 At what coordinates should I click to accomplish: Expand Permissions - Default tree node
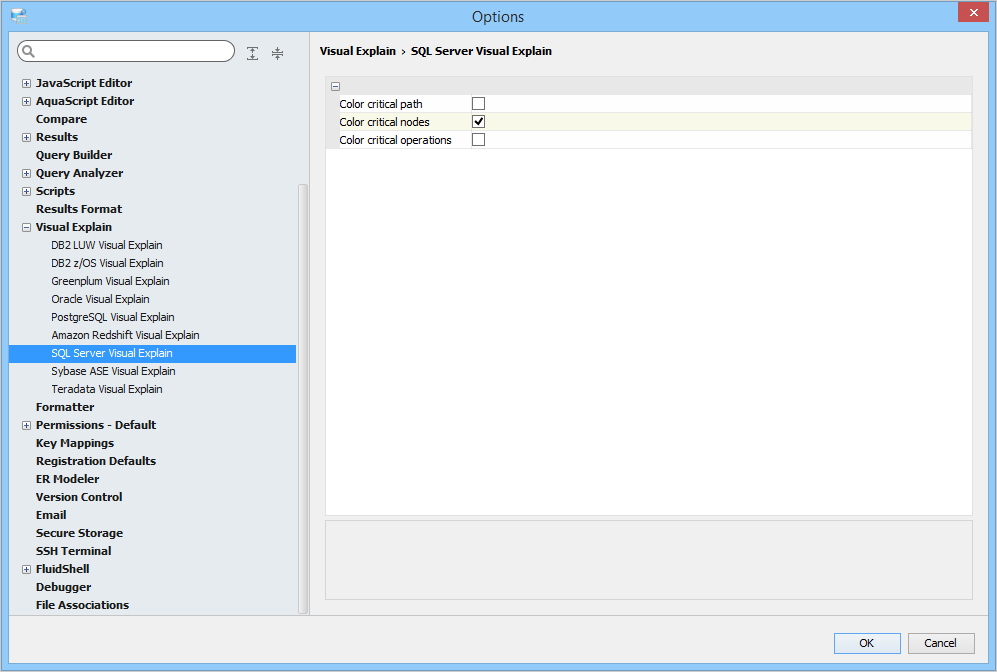26,425
